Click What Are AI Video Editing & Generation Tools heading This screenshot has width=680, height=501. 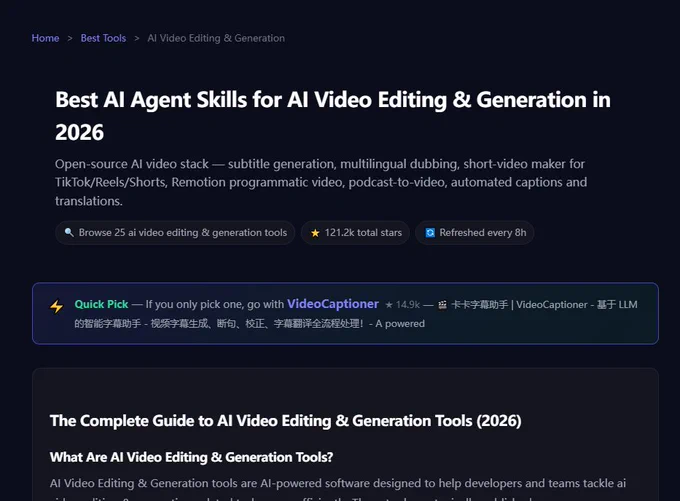[x=191, y=457]
